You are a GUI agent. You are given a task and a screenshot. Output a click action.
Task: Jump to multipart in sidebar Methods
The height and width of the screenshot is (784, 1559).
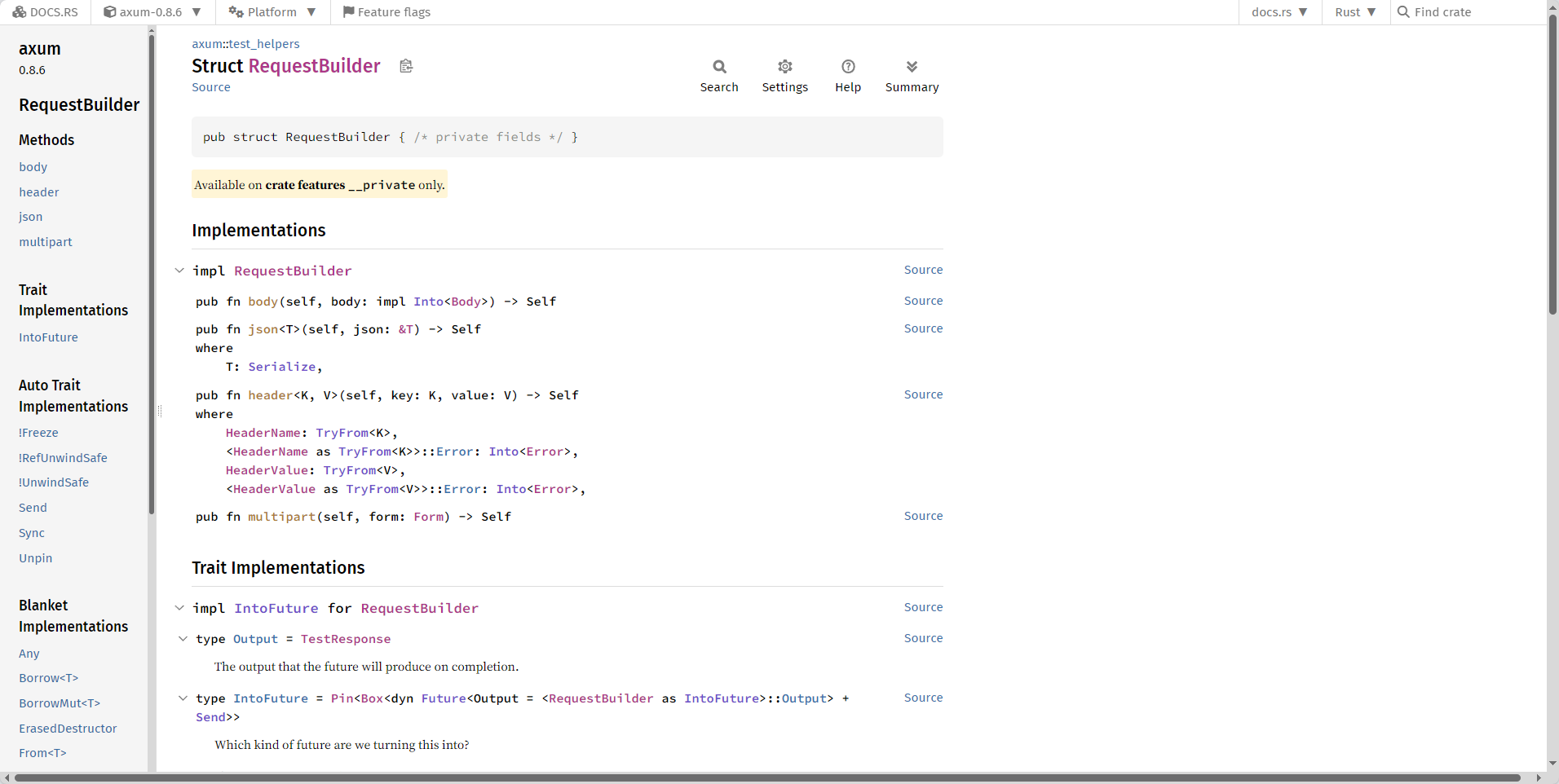click(46, 242)
